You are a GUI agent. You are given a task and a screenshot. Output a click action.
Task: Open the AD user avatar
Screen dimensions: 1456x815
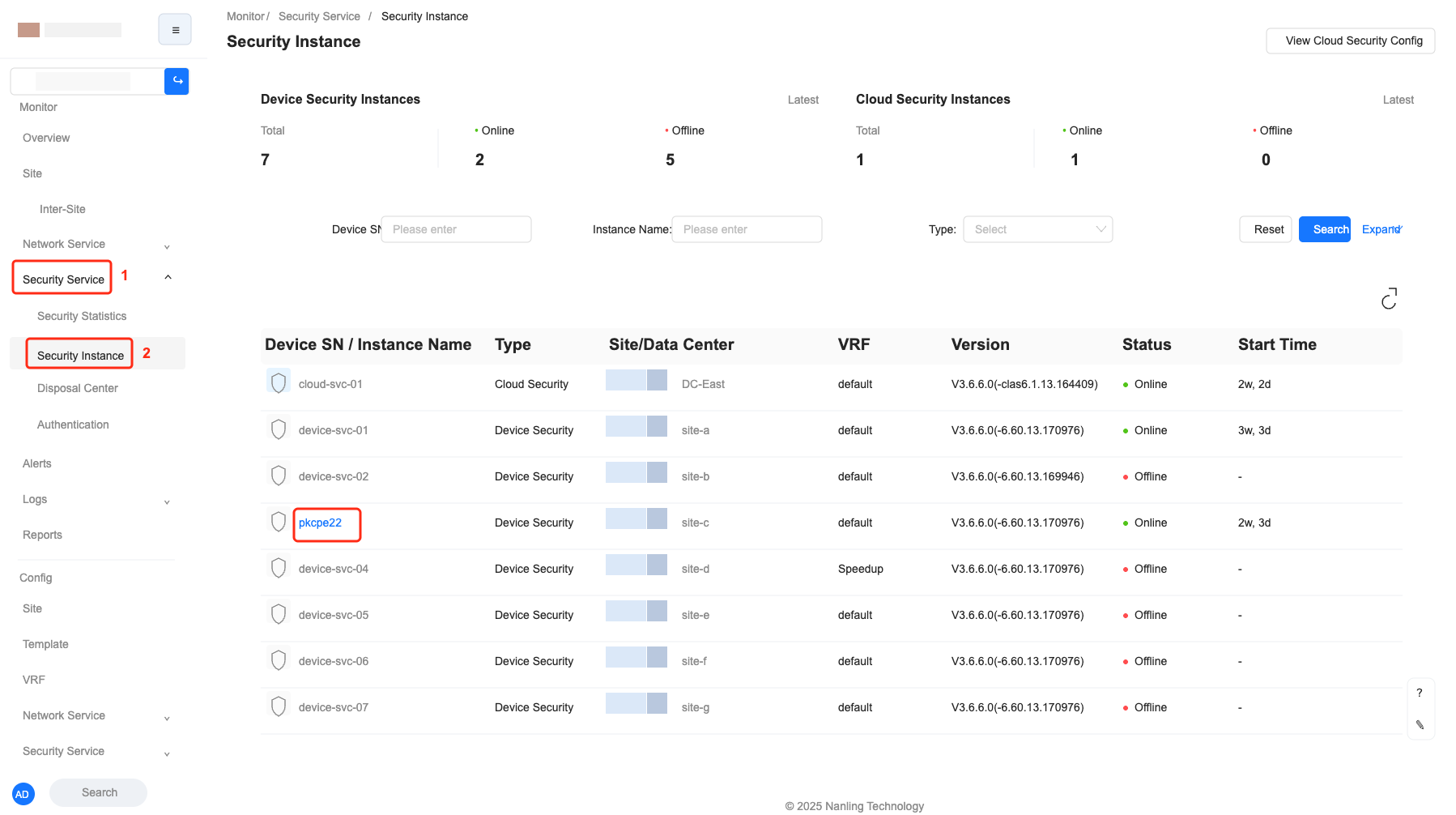point(23,794)
